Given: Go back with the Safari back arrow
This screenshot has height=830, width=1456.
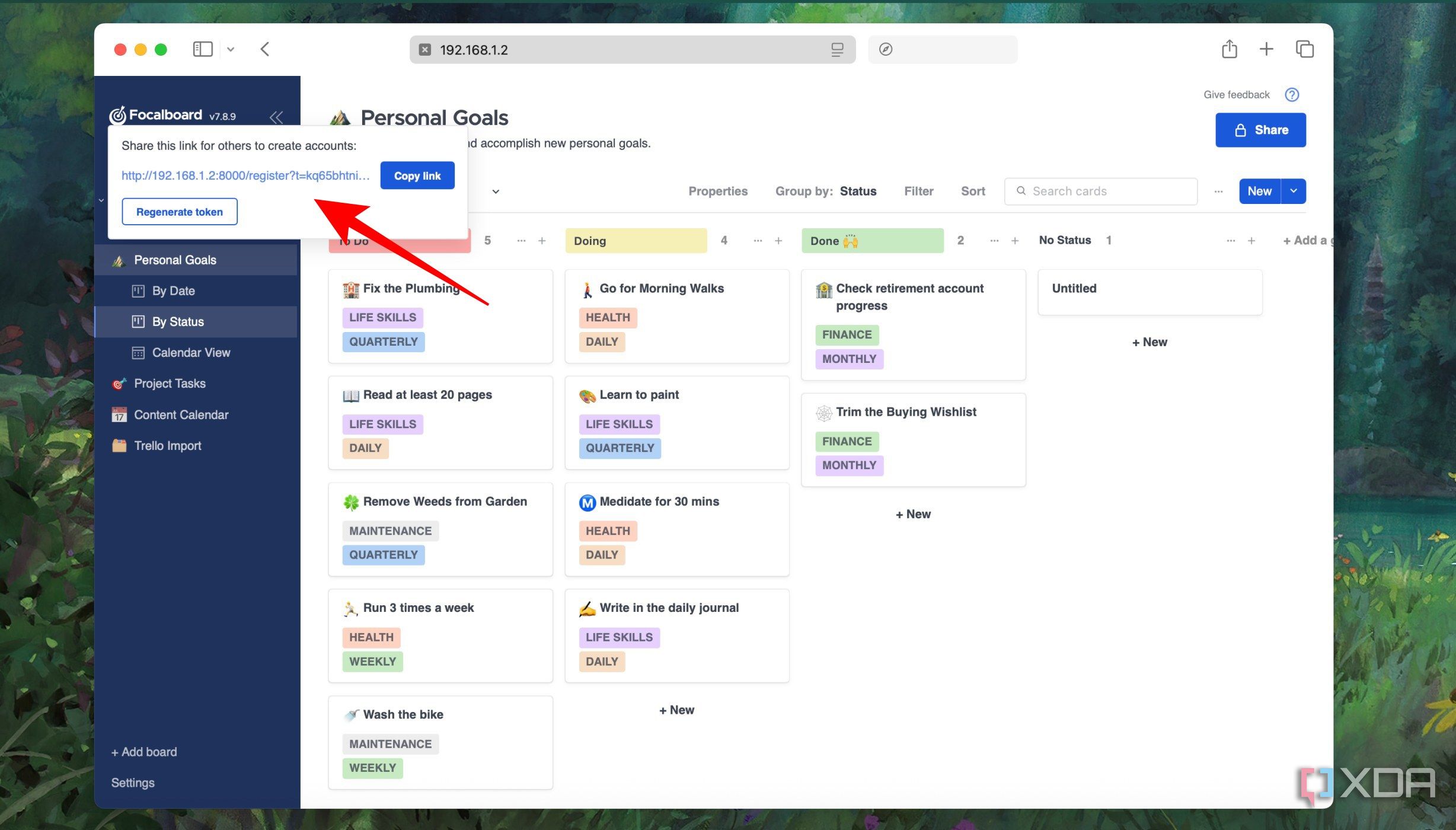Looking at the screenshot, I should coord(265,49).
